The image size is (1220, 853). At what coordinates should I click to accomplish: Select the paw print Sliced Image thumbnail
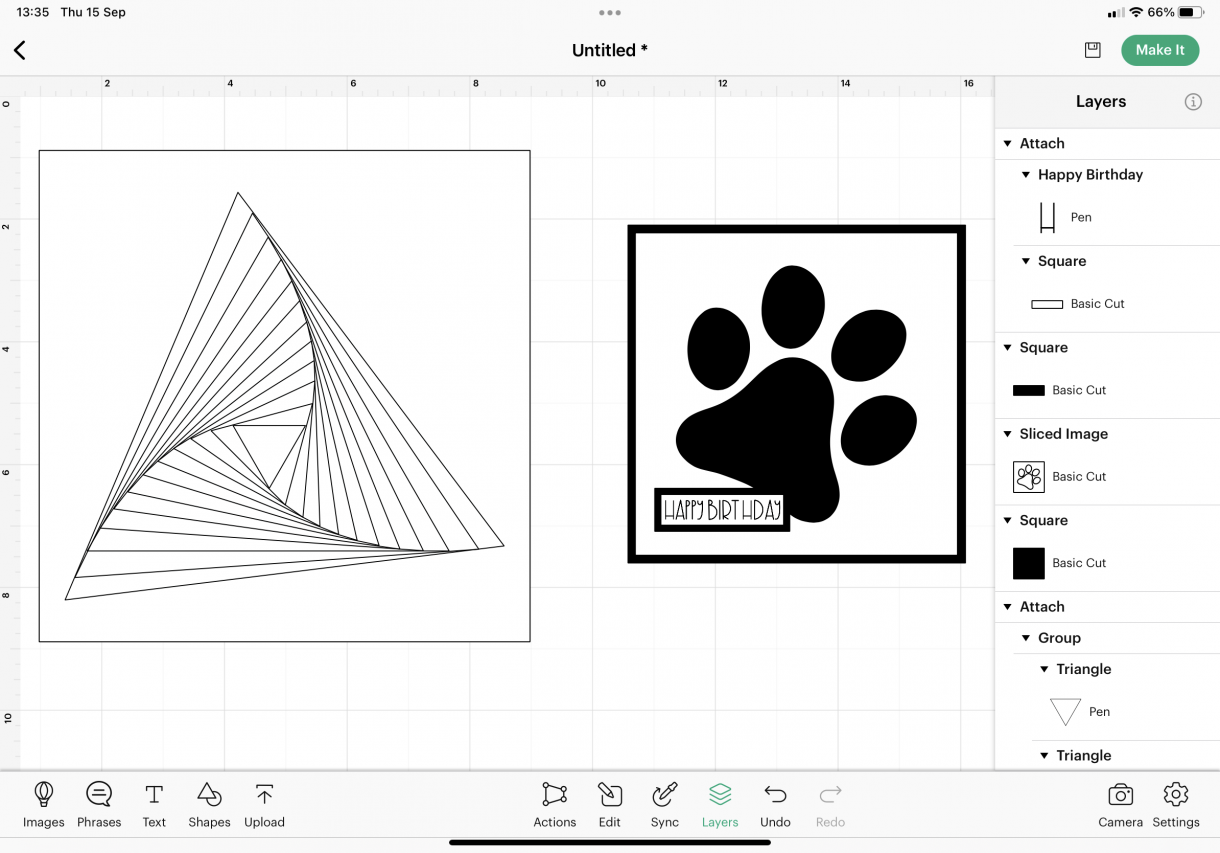(x=1029, y=477)
